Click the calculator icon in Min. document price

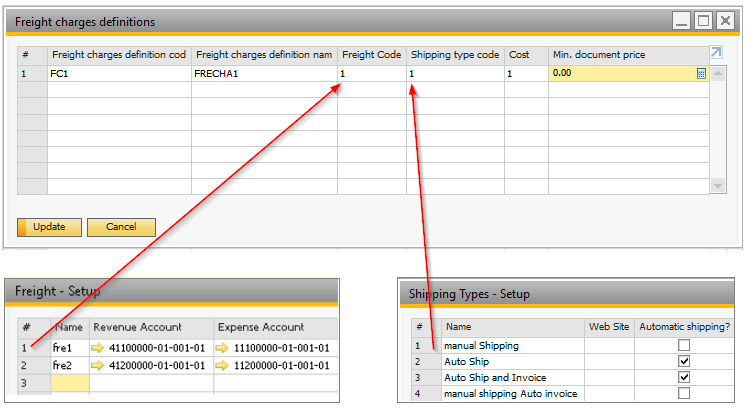pos(701,74)
